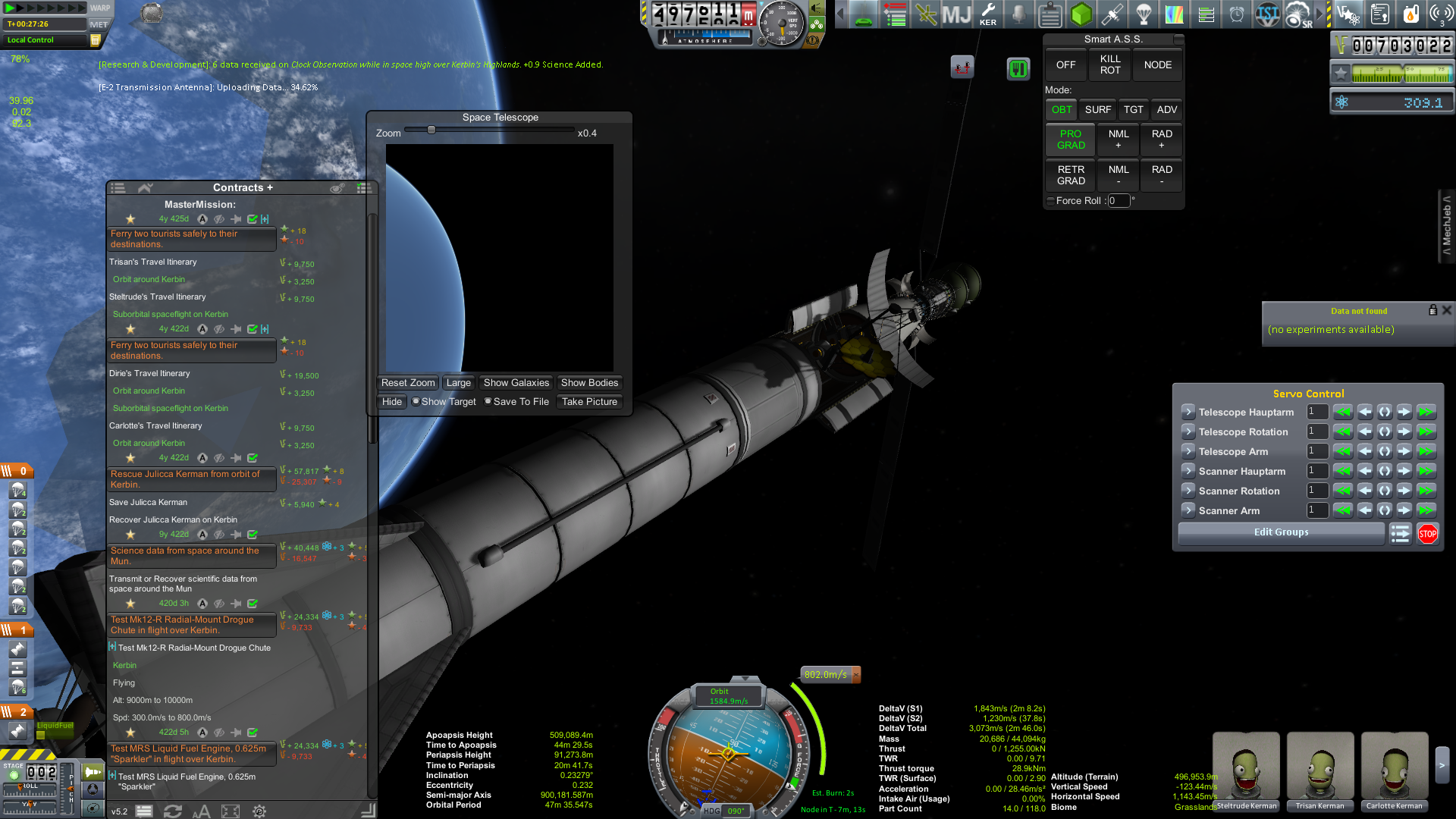Toggle the Contracts+ eye visibility icon
1456x819 pixels.
337,188
